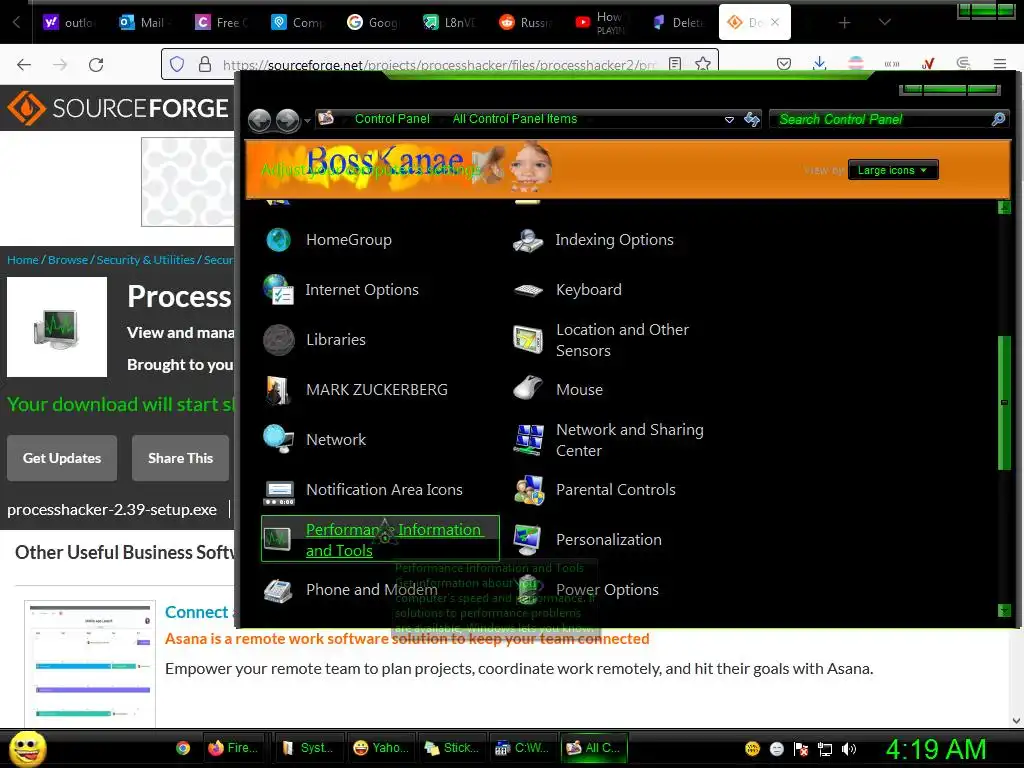The width and height of the screenshot is (1024, 768).
Task: Switch to the Delete tab
Action: pyautogui.click(x=678, y=22)
